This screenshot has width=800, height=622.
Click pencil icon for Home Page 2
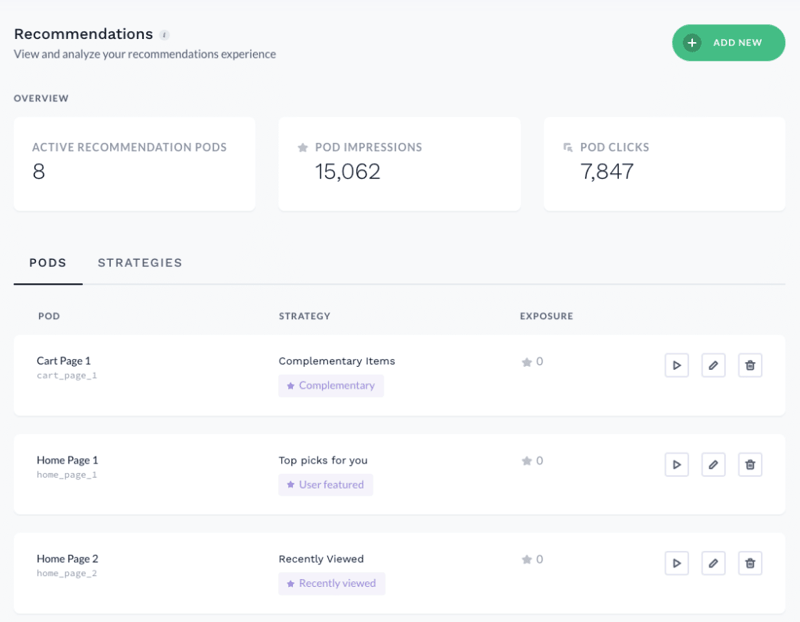[713, 563]
